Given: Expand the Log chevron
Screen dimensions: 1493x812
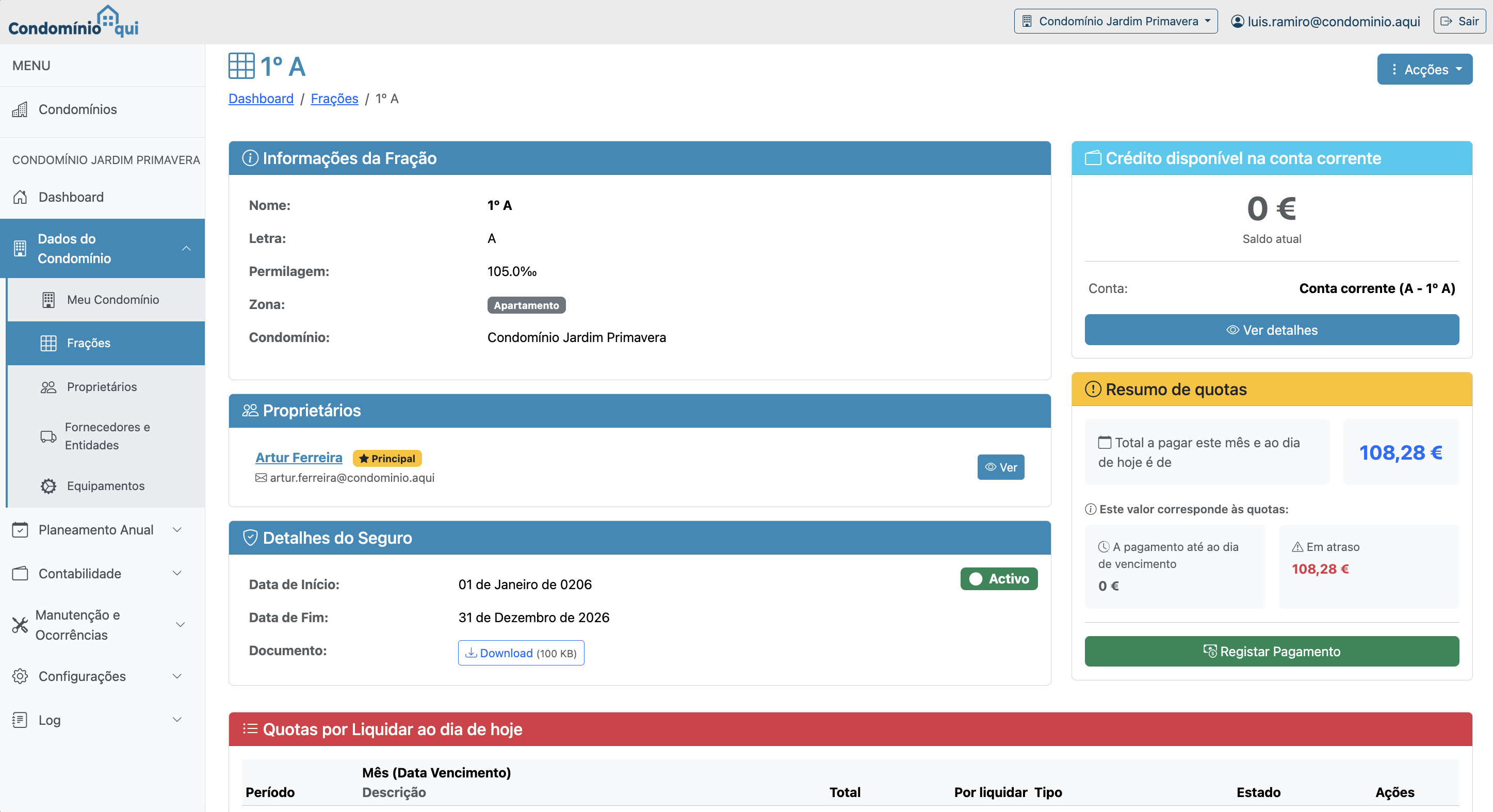Looking at the screenshot, I should tap(177, 720).
